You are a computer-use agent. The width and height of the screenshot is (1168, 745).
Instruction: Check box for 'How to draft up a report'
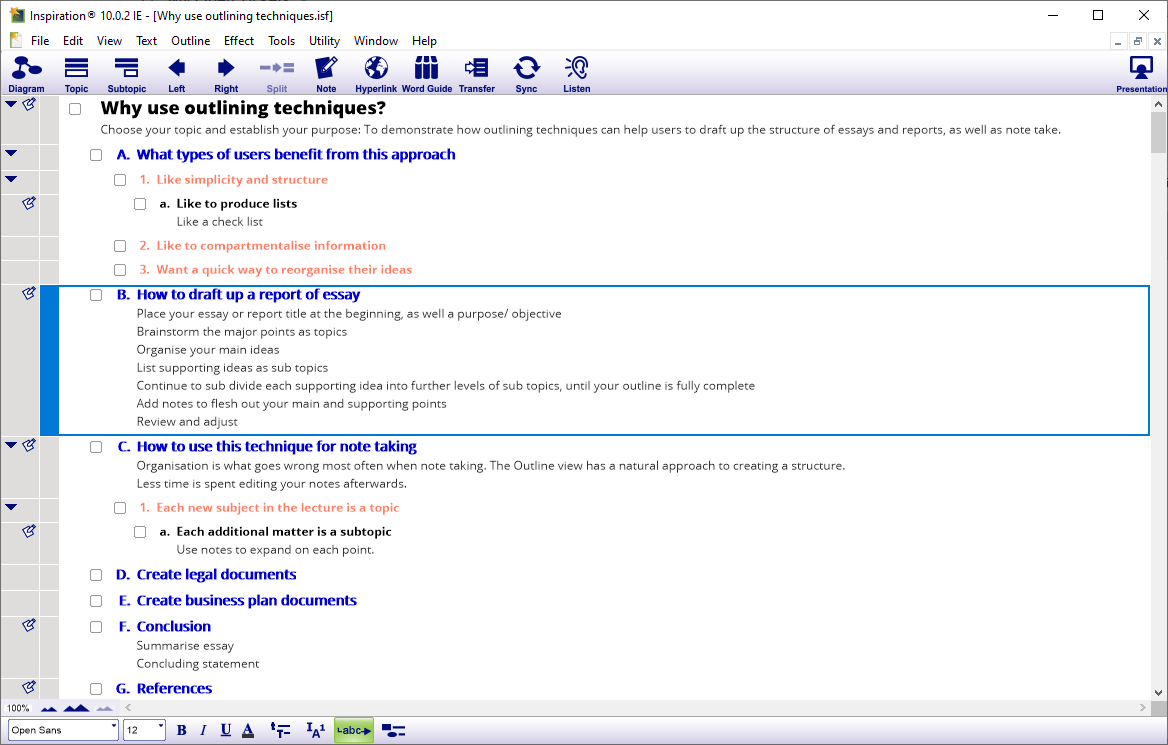96,295
